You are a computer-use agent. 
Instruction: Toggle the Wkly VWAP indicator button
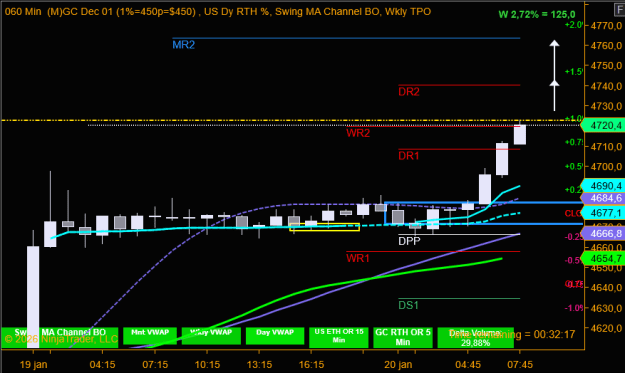211,336
